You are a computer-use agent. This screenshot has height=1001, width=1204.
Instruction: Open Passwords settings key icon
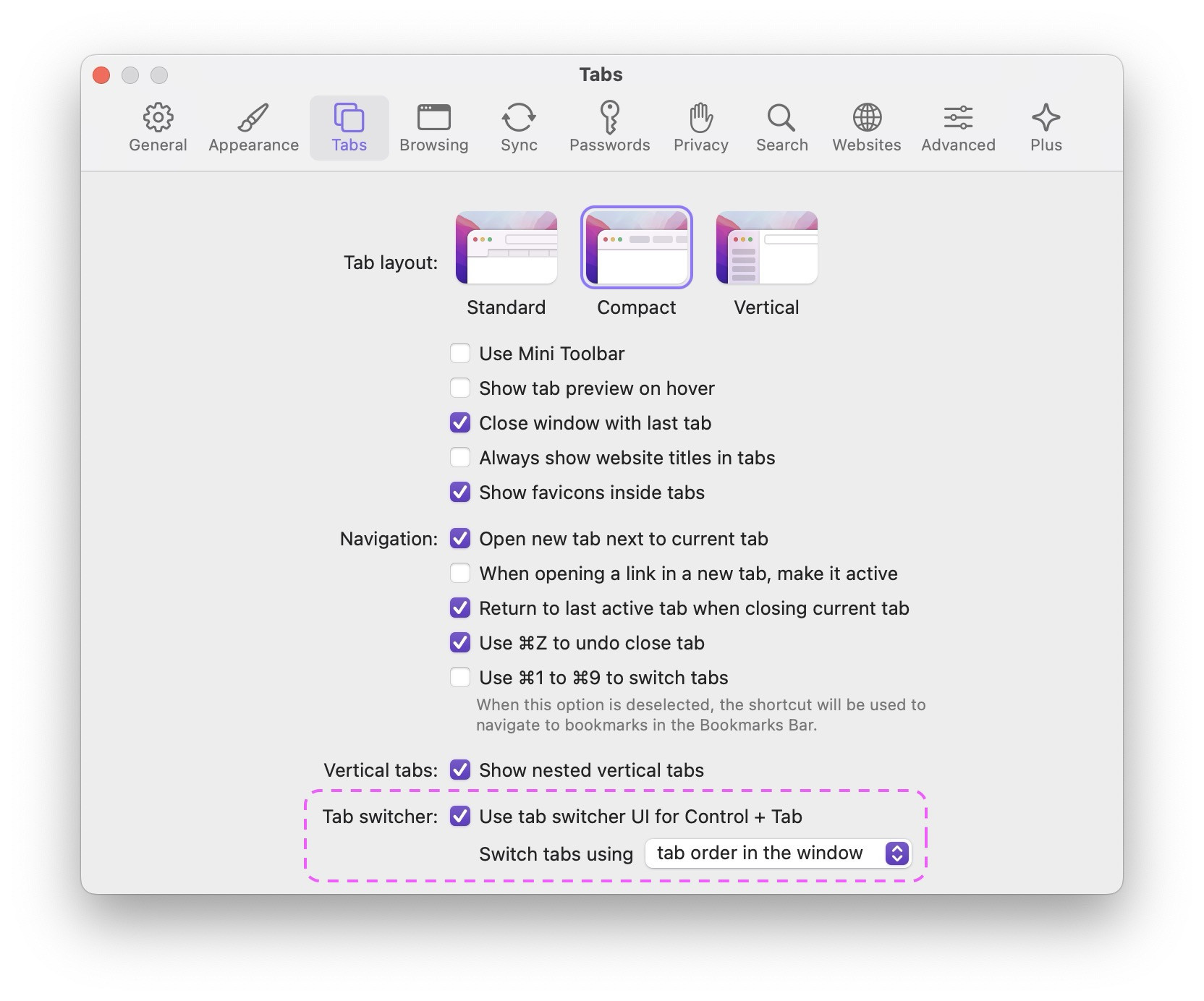(609, 118)
